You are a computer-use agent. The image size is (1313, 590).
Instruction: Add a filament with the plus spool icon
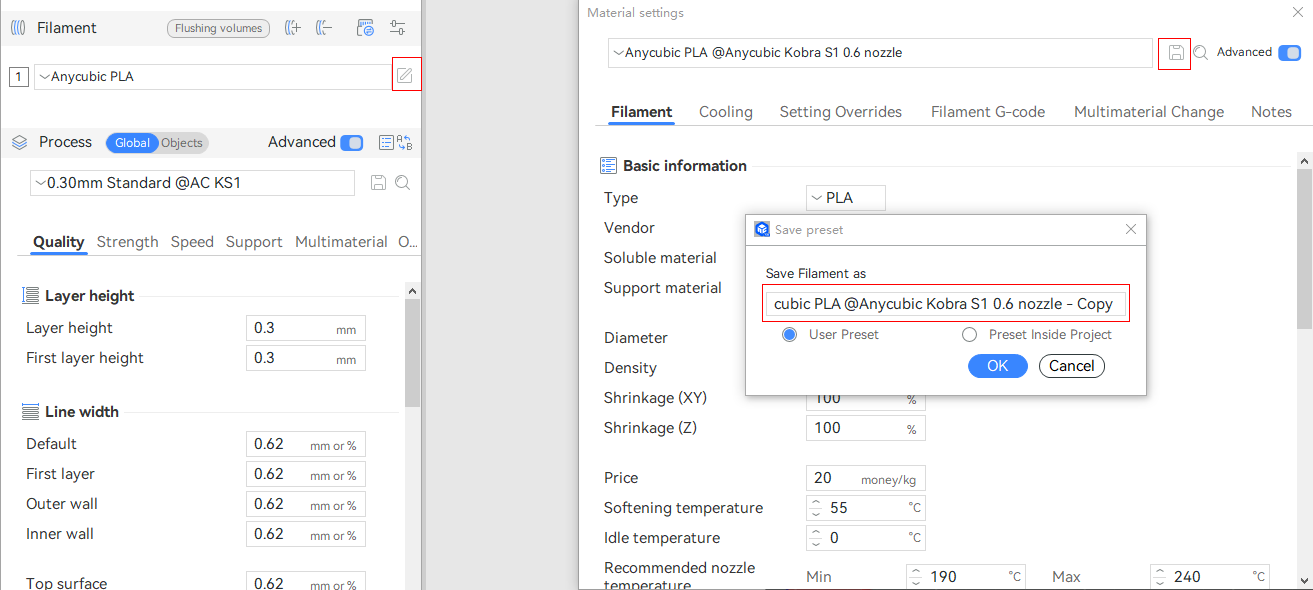pyautogui.click(x=293, y=28)
